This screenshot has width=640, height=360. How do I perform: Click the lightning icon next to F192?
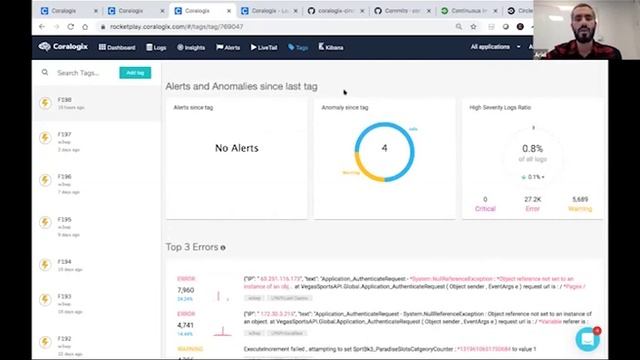tap(45, 342)
